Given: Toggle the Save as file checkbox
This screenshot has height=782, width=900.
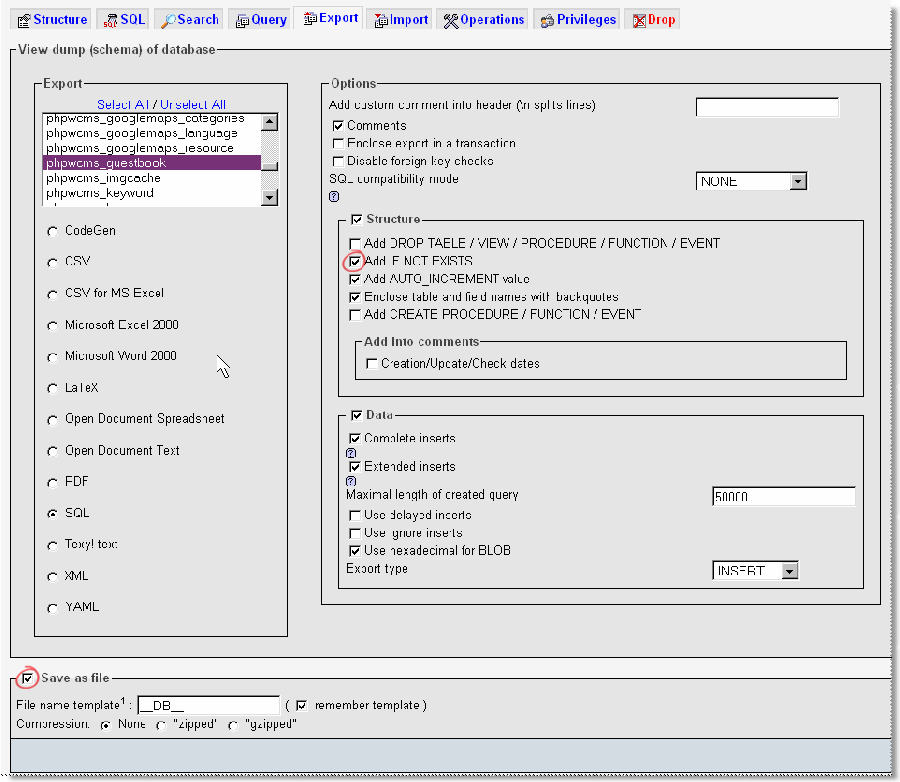Looking at the screenshot, I should (26, 678).
